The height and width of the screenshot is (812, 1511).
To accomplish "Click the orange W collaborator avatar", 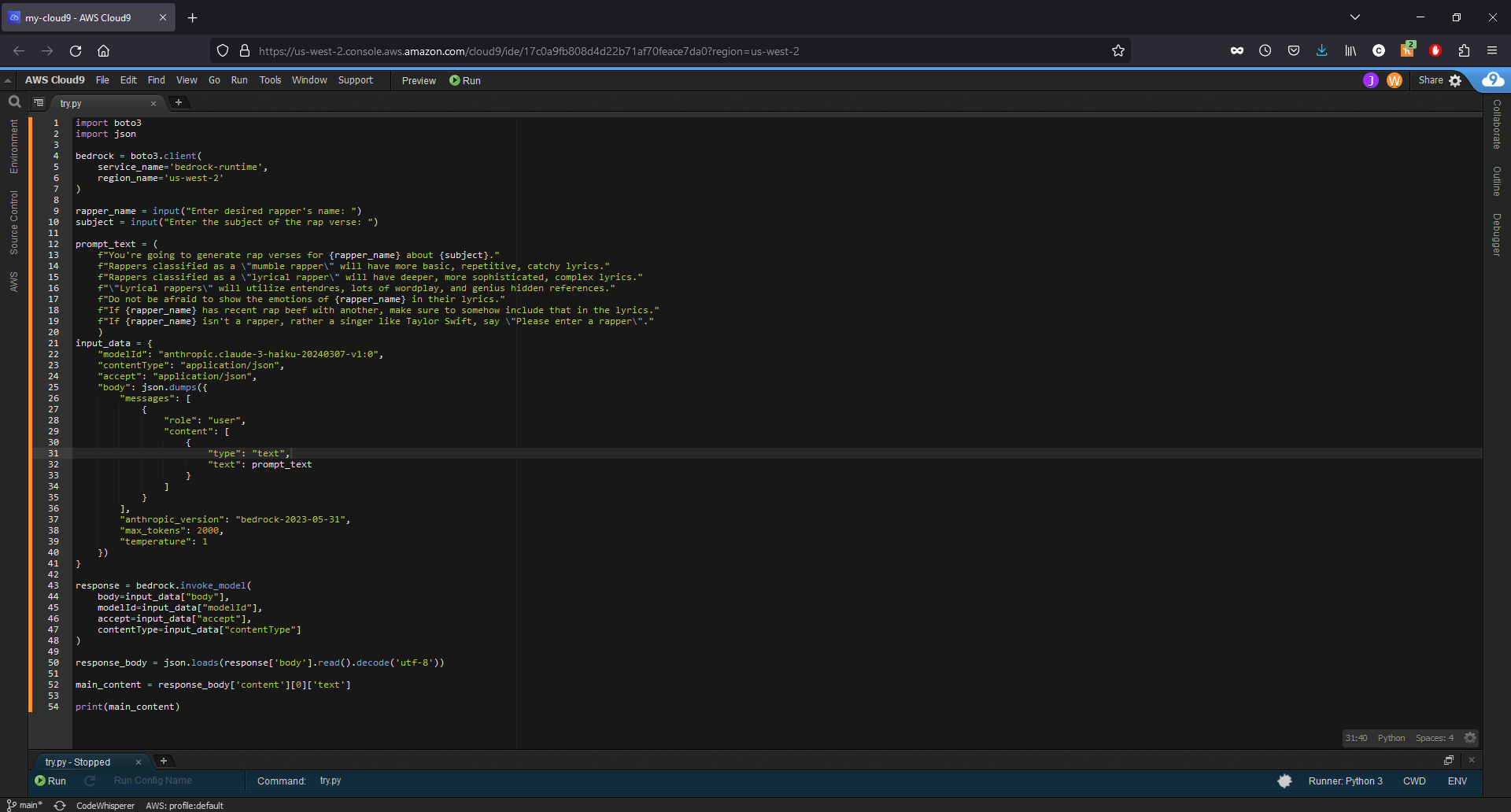I will [x=1394, y=80].
